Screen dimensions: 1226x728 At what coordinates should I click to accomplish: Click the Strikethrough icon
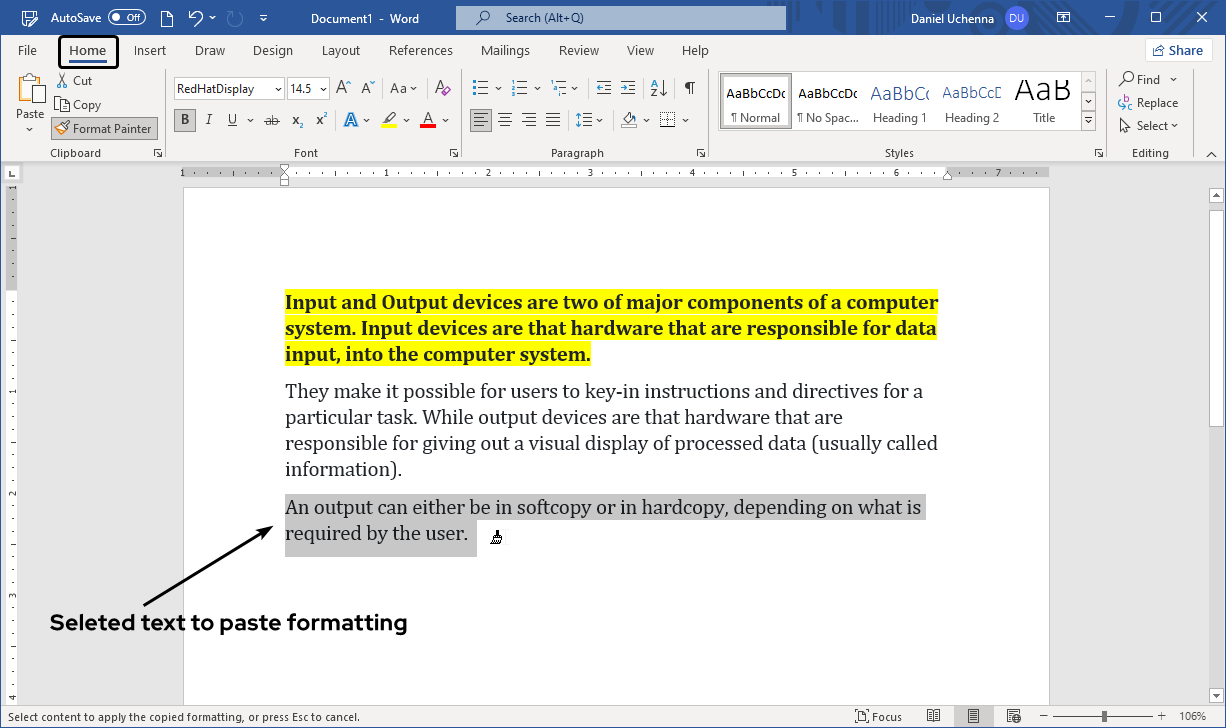tap(271, 120)
